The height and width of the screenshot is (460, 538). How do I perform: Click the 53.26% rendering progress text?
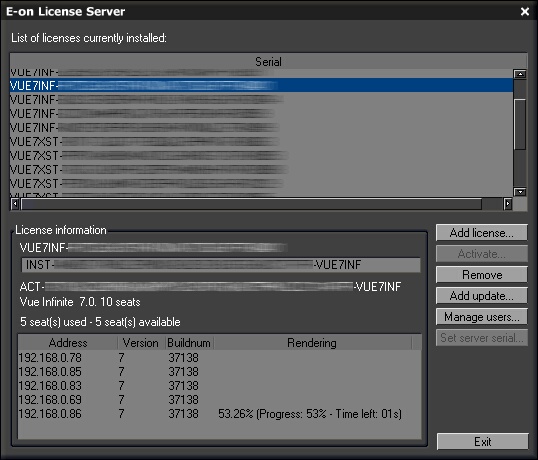(310, 414)
